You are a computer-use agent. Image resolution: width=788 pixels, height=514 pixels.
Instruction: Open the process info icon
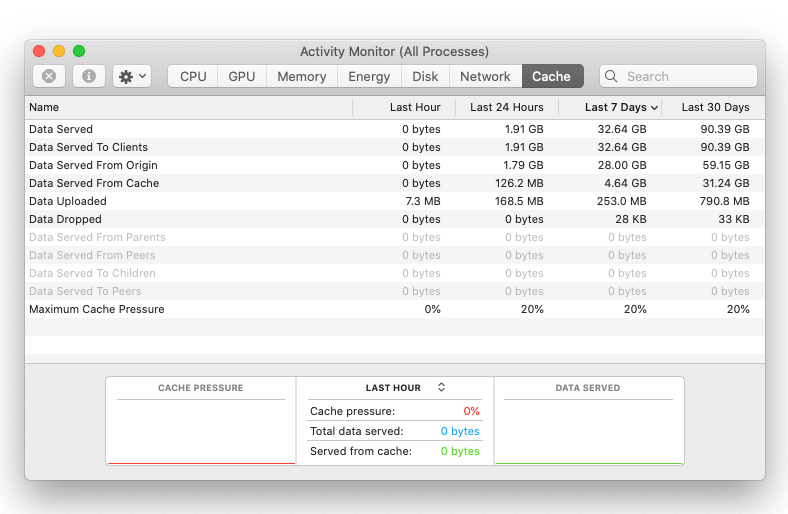89,76
